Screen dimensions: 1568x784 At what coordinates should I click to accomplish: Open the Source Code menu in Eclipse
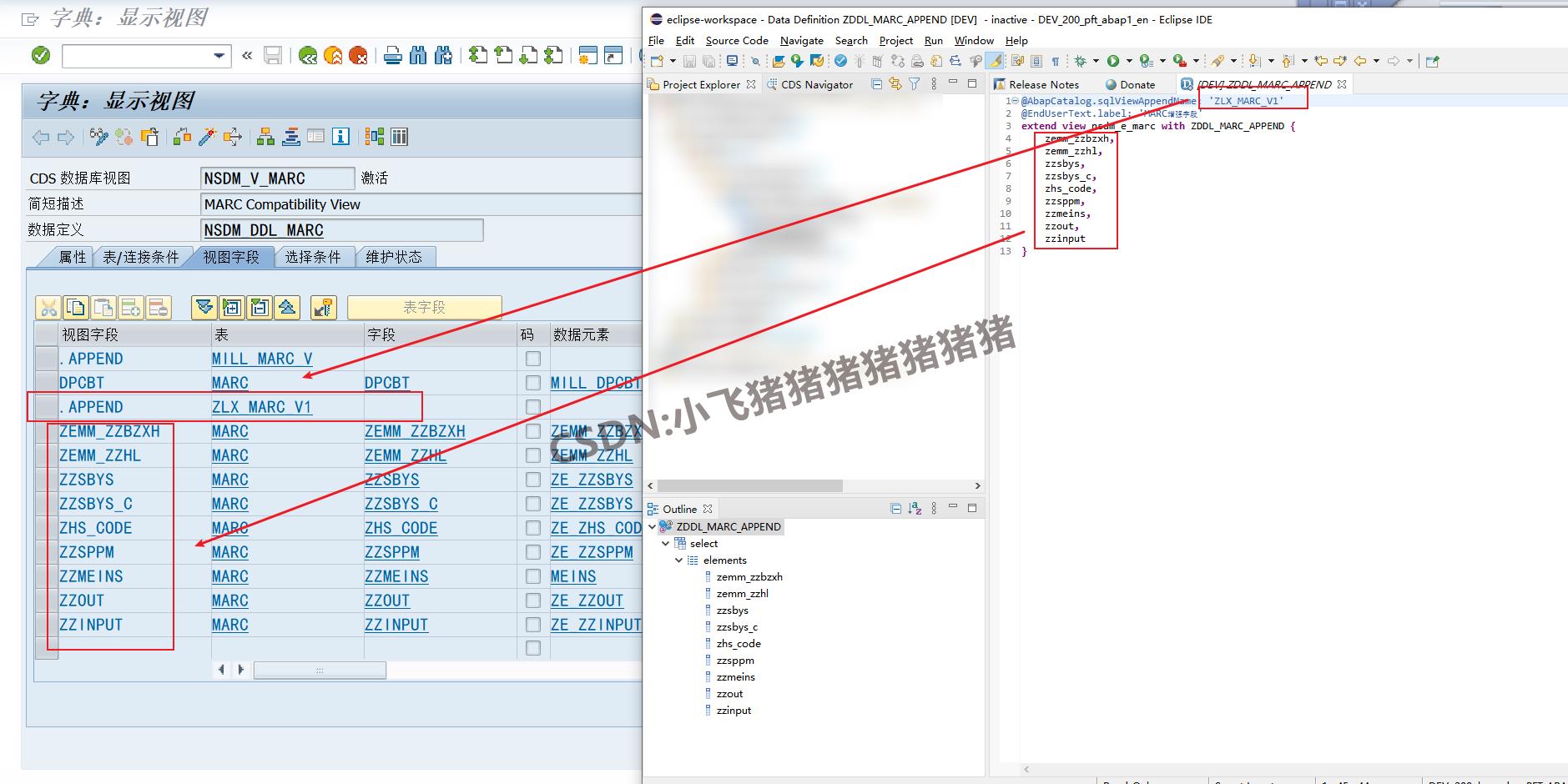coord(736,40)
